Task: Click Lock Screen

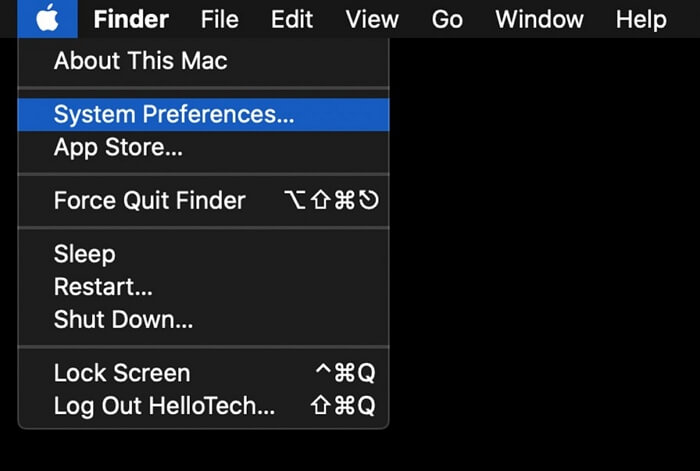Action: tap(122, 373)
